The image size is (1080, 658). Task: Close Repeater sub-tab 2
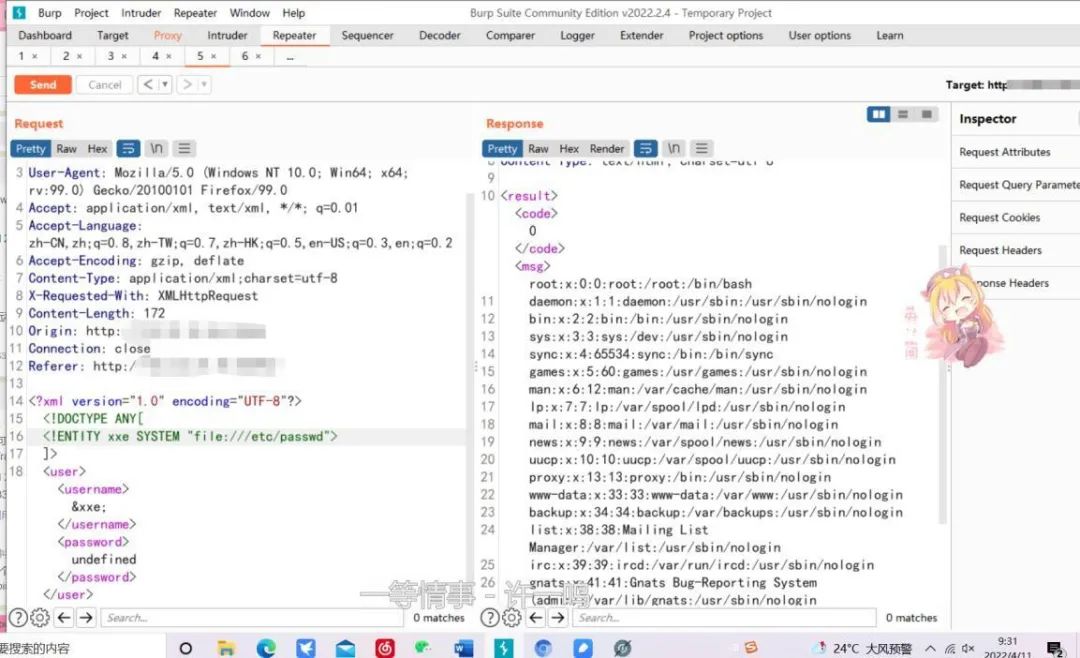pos(79,56)
